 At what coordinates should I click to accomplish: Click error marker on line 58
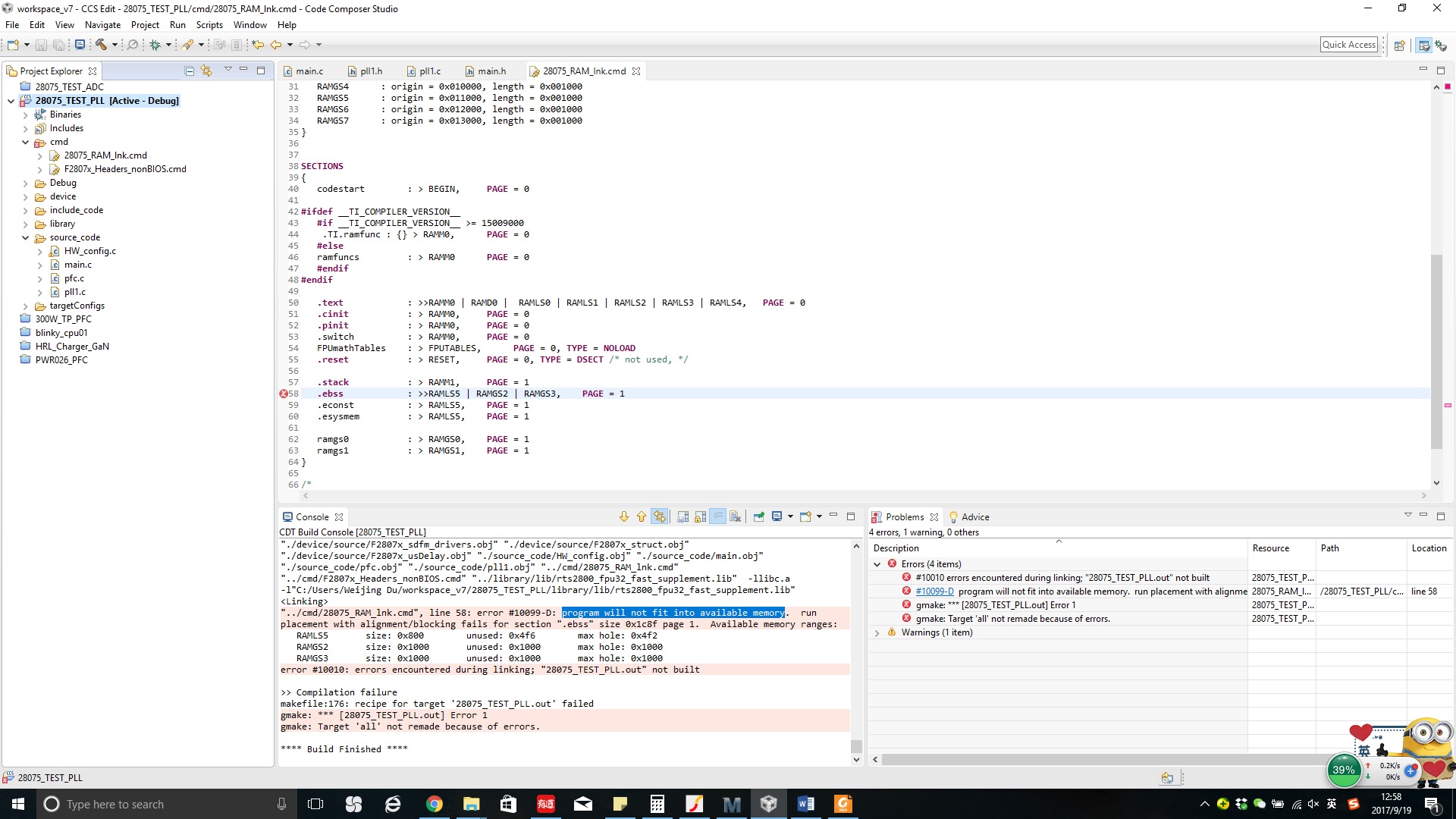284,394
